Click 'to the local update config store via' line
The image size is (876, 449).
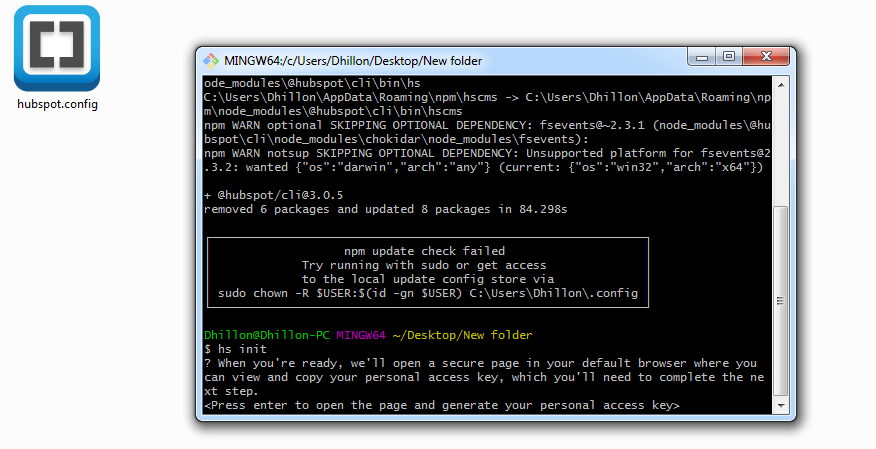click(x=428, y=279)
